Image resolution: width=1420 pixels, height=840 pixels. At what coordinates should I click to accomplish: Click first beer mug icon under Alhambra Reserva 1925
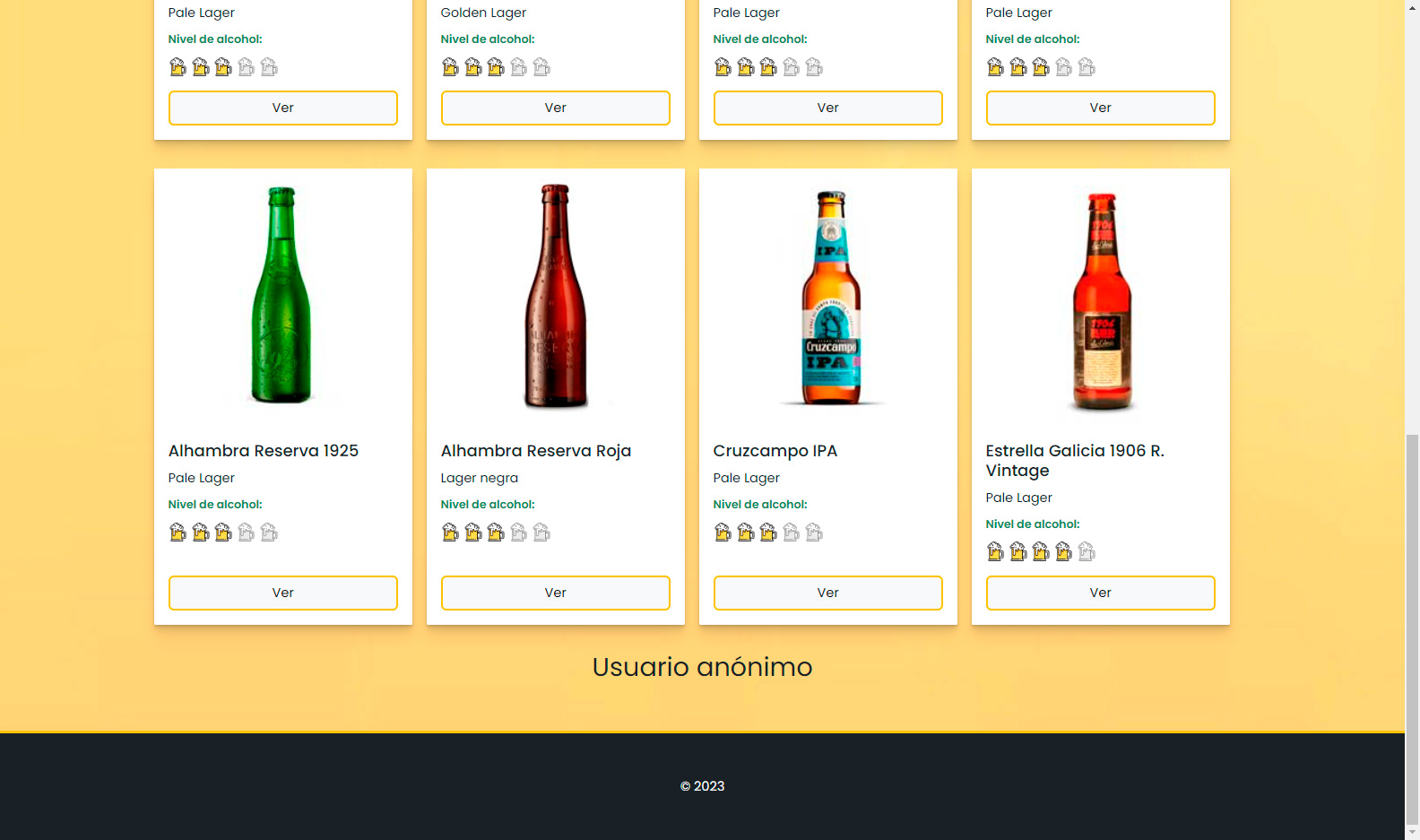pos(178,533)
